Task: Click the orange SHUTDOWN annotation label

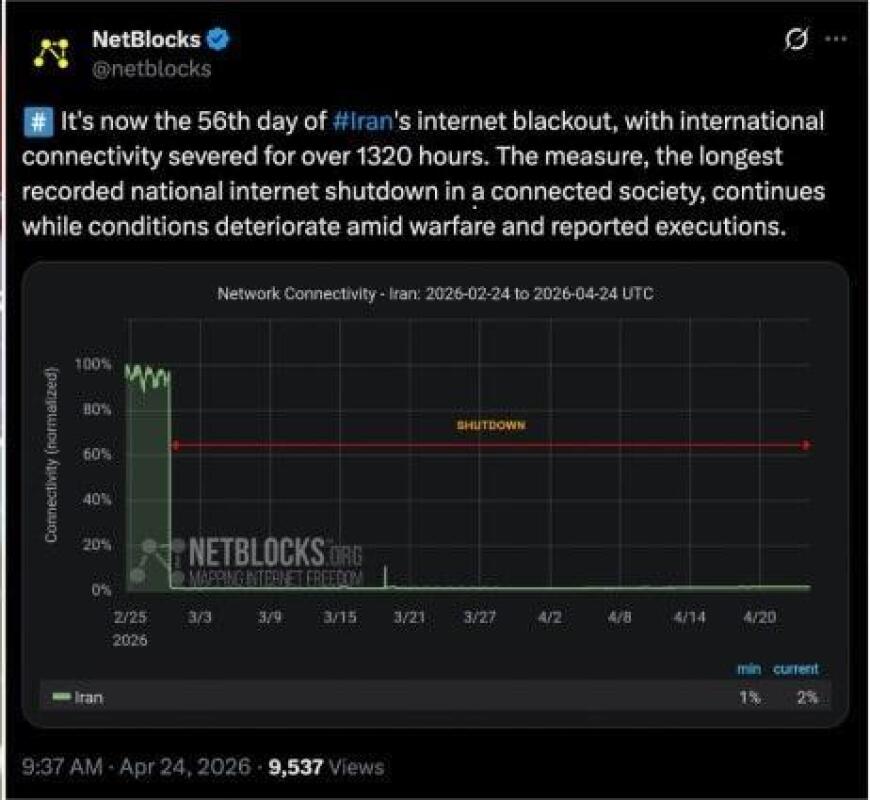Action: (491, 425)
